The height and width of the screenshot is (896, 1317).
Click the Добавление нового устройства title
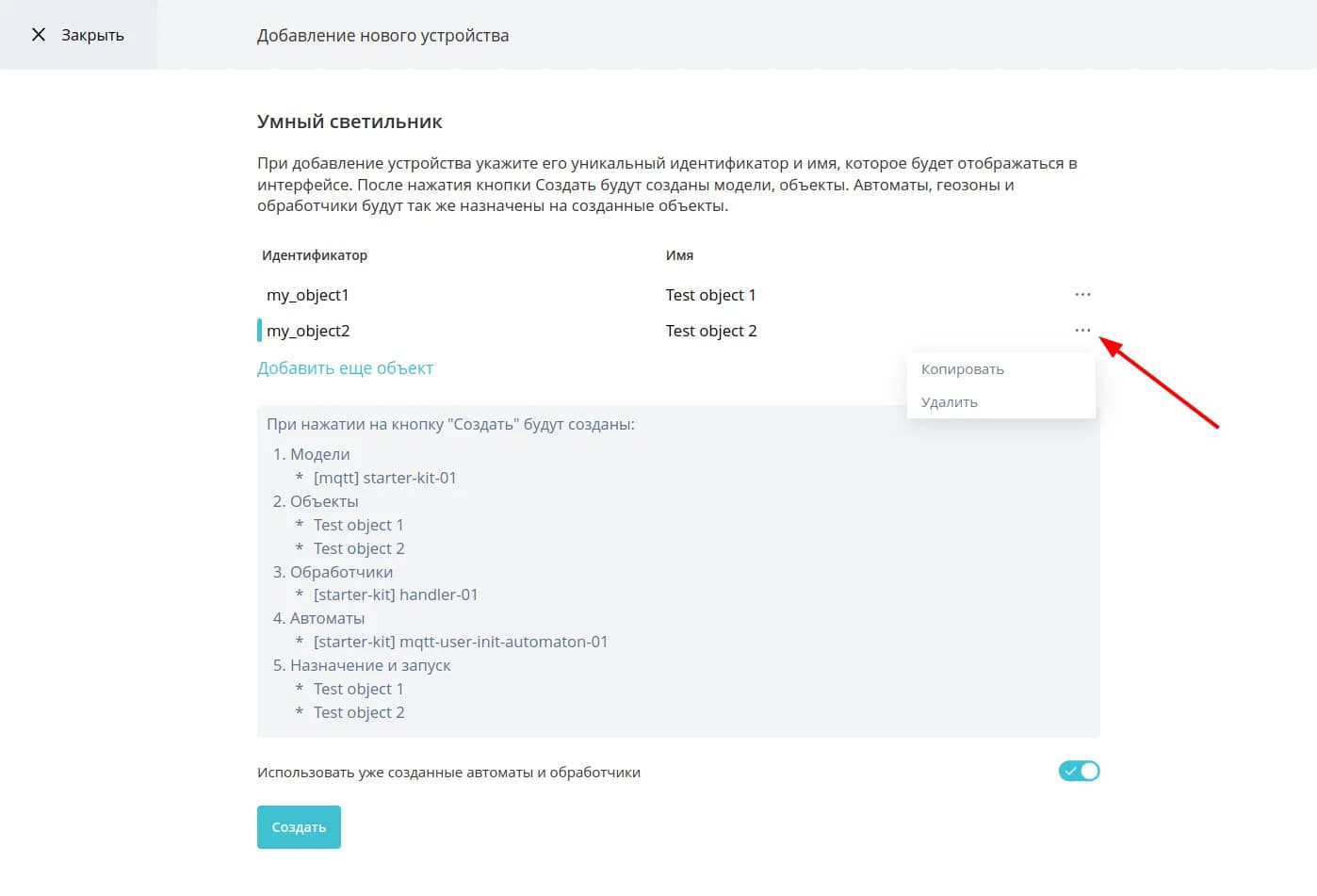(382, 36)
